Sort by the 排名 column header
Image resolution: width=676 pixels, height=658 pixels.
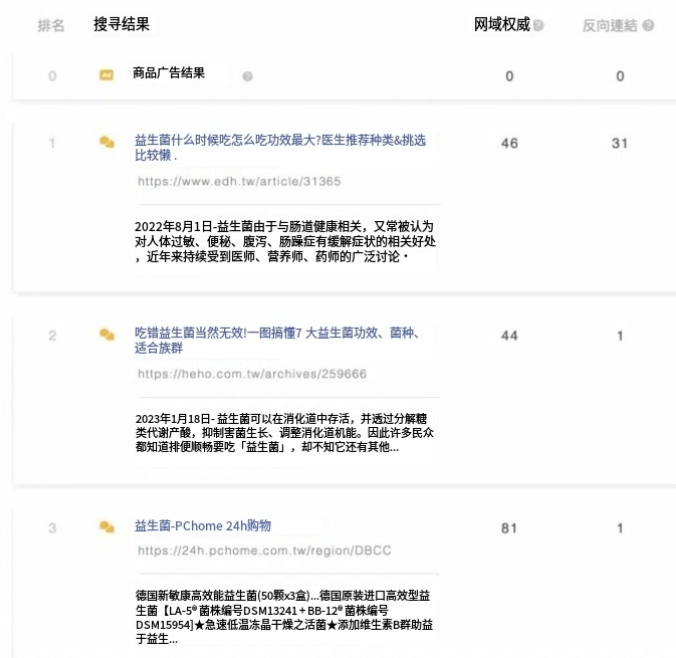pyautogui.click(x=51, y=25)
